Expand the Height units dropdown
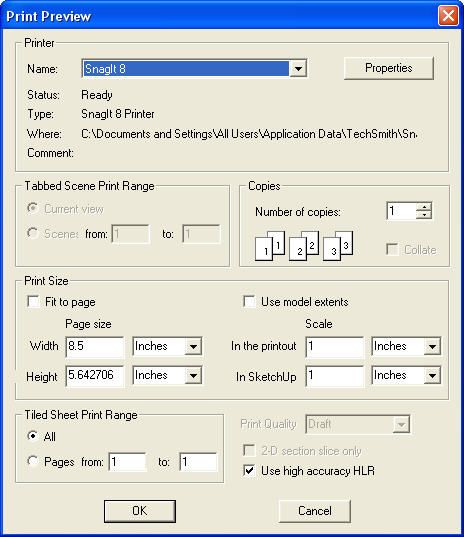 point(193,375)
